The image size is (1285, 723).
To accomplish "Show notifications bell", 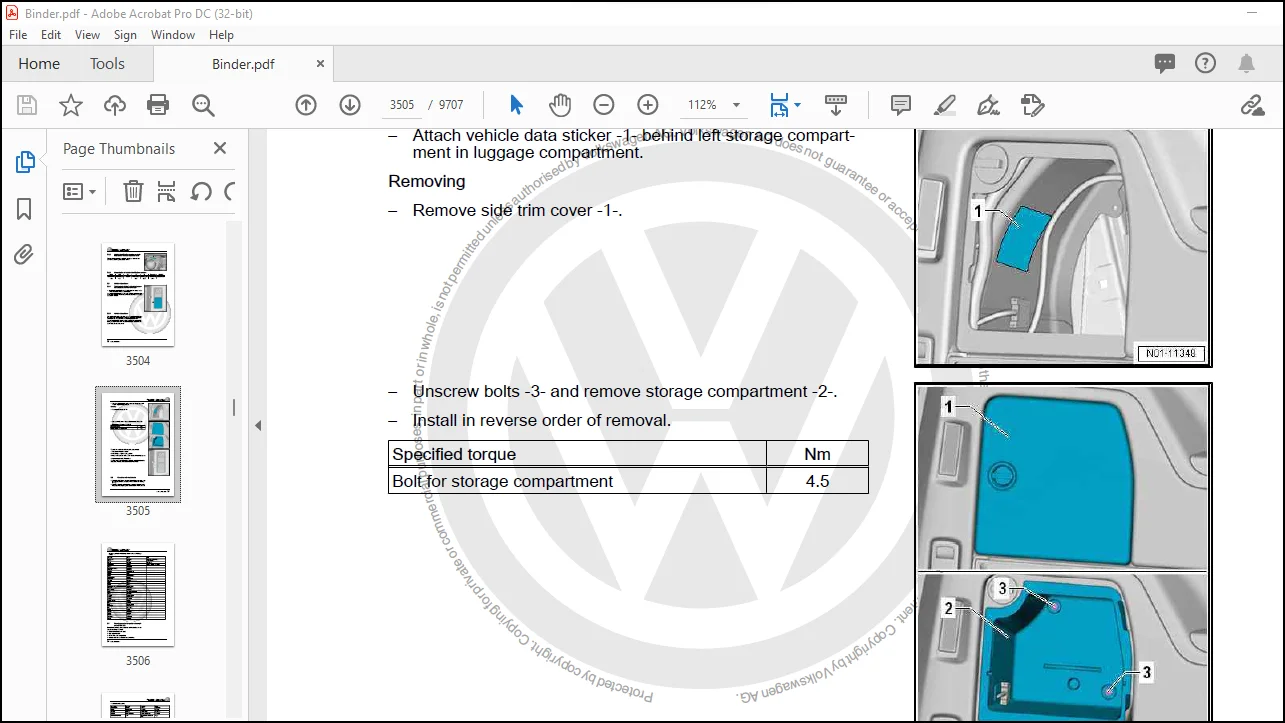I will click(x=1246, y=64).
